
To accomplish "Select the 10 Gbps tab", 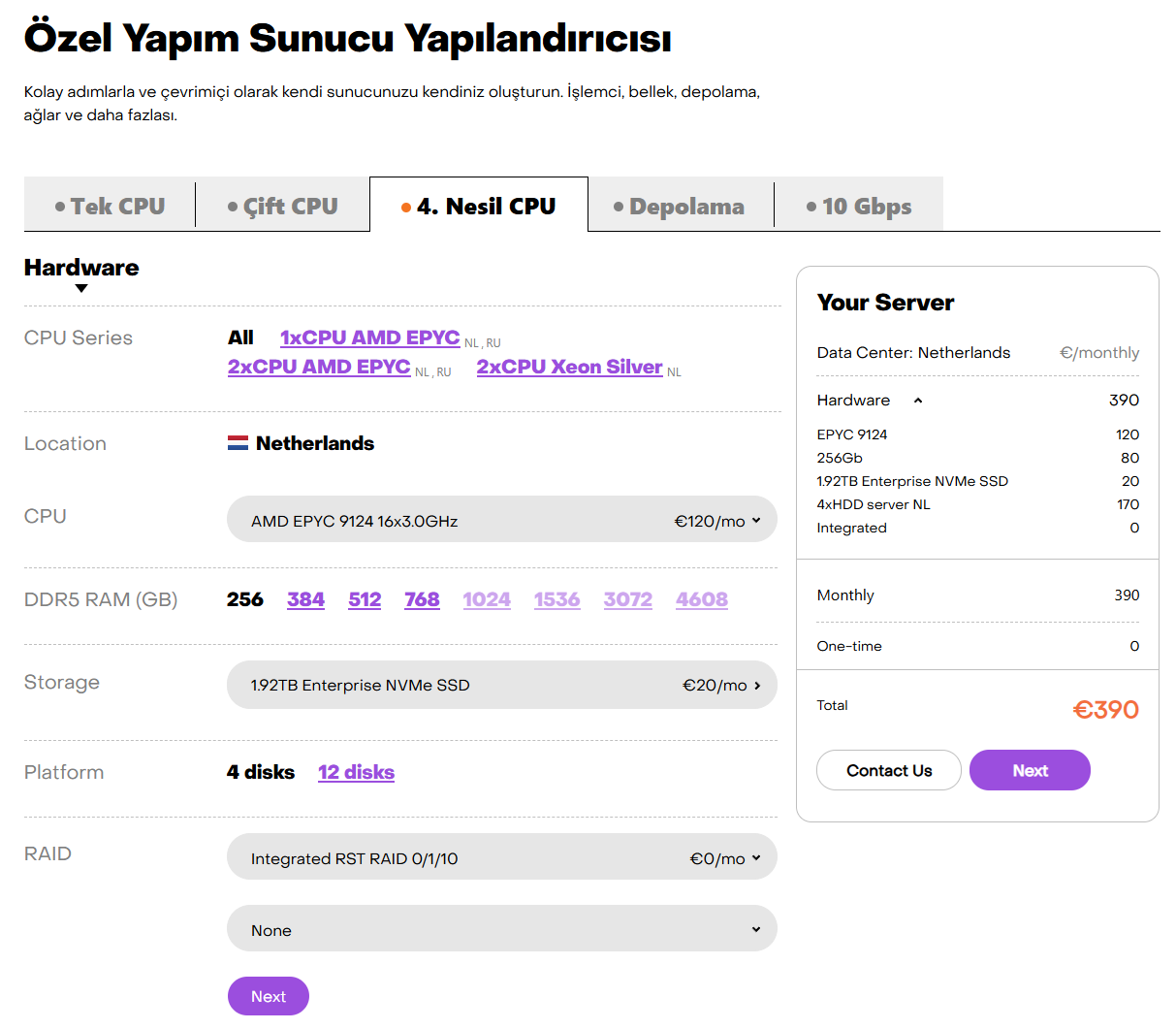I will [x=858, y=206].
